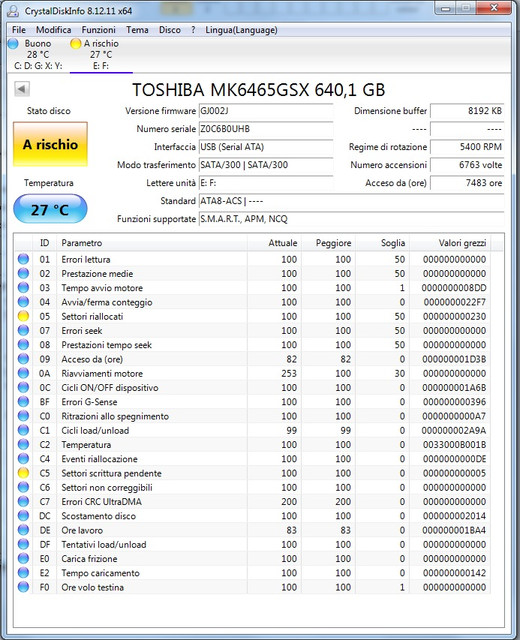Click the status dot of Prestazione medie
This screenshot has width=520, height=640.
[x=24, y=273]
